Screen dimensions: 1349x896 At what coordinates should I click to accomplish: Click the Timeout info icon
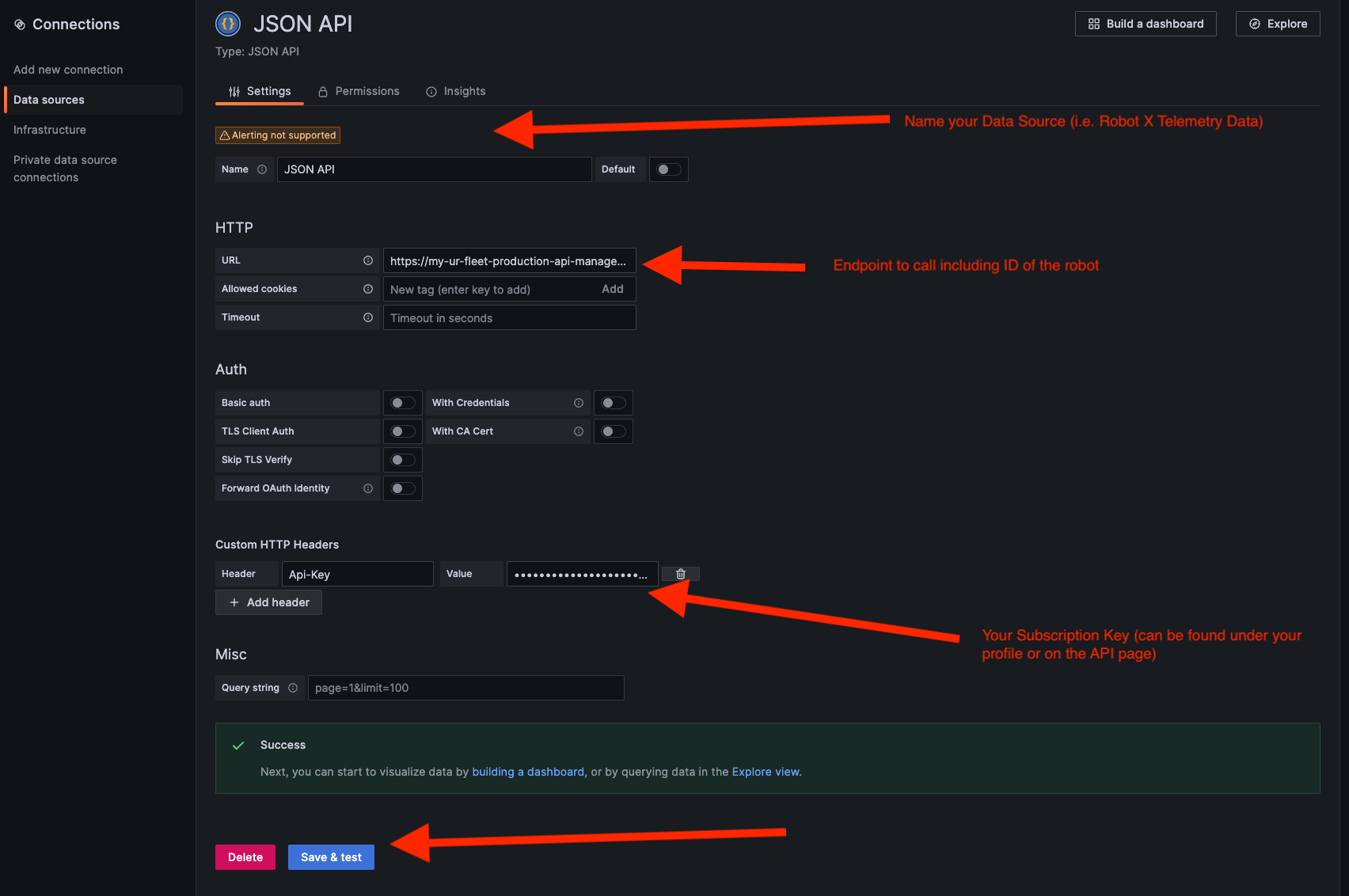click(x=368, y=317)
